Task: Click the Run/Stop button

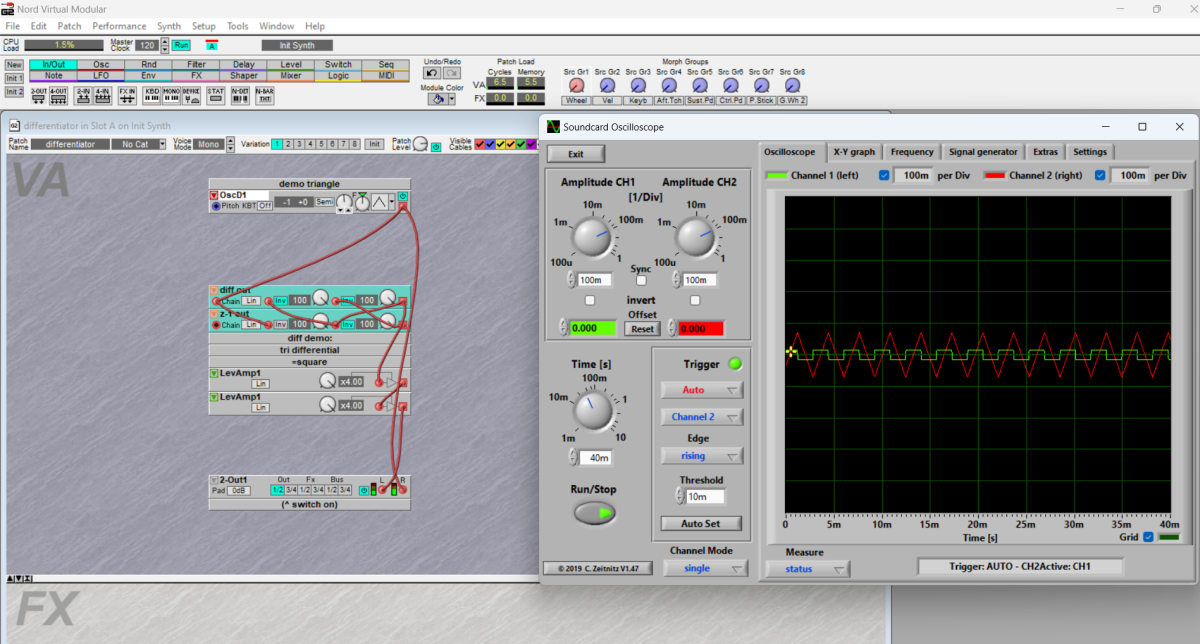Action: click(594, 513)
